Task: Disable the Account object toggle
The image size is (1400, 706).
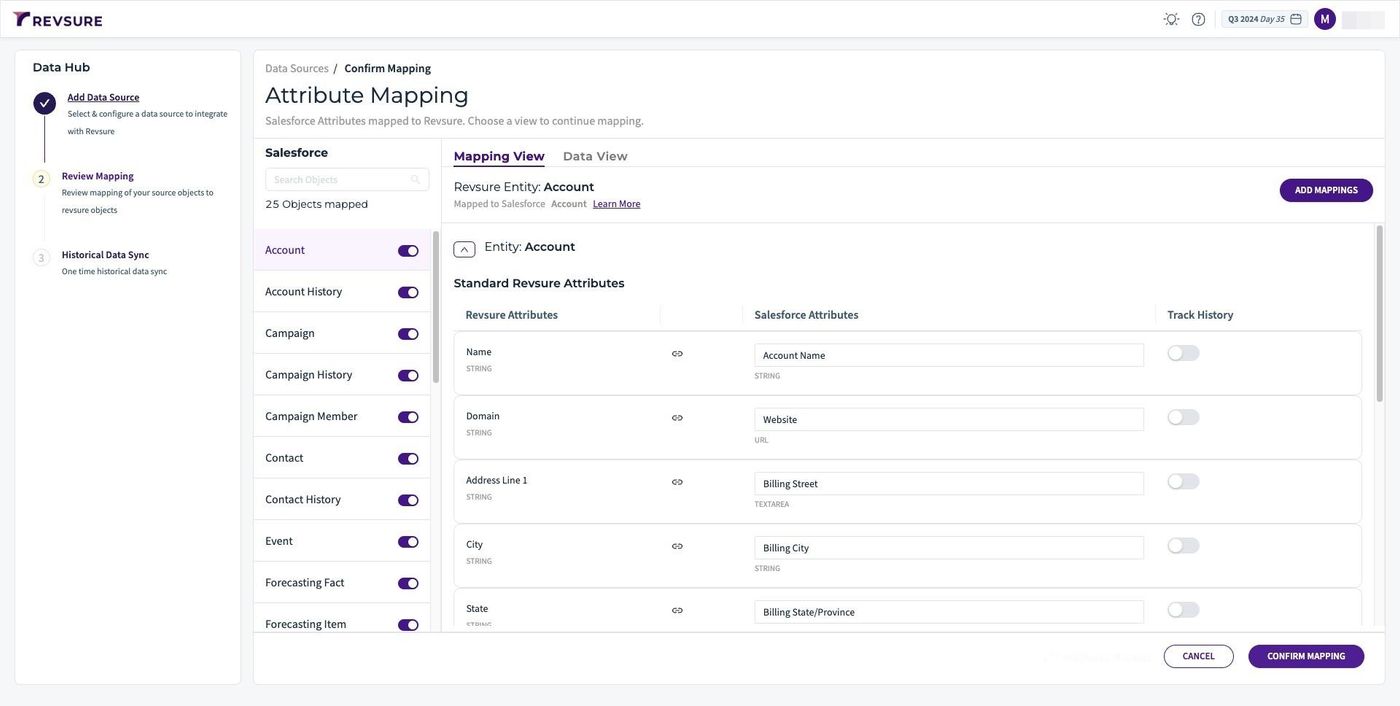Action: [408, 251]
